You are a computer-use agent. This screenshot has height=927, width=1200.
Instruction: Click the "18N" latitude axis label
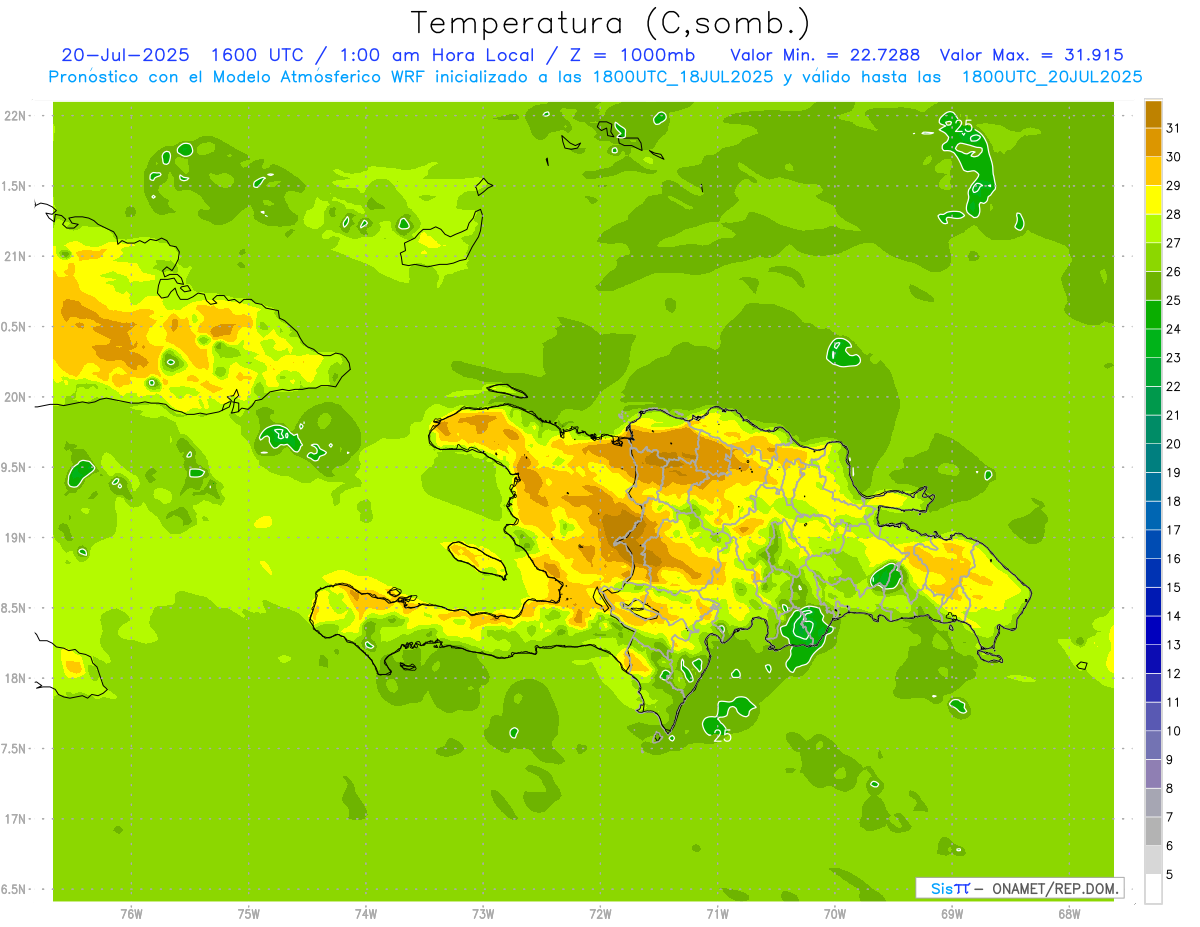coord(17,679)
